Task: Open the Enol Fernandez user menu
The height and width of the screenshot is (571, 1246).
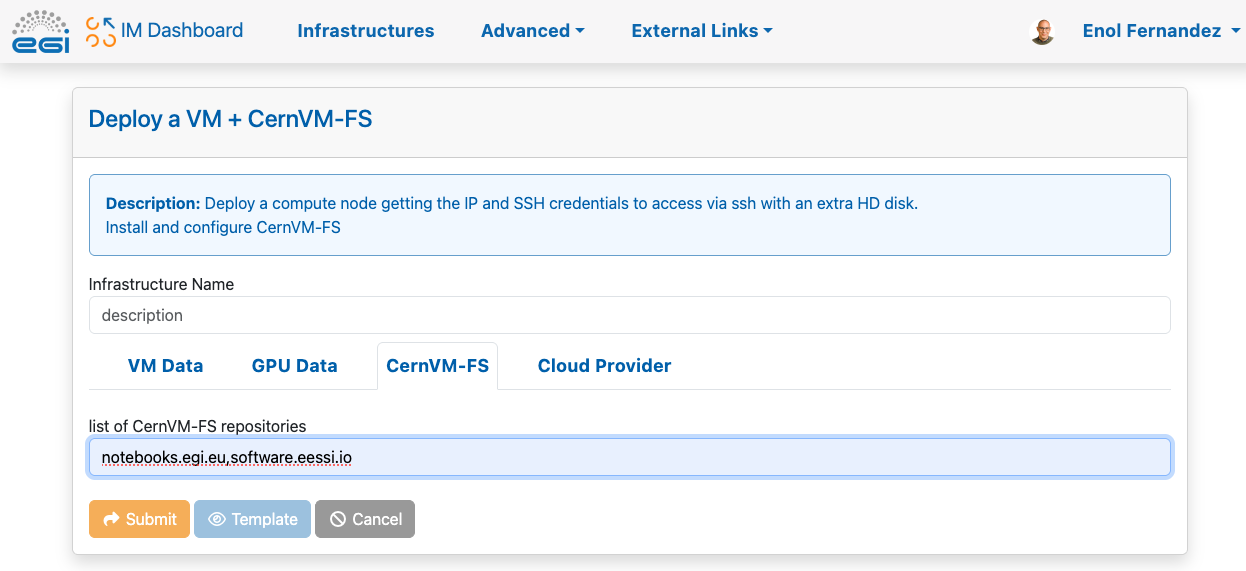Action: pyautogui.click(x=1161, y=31)
